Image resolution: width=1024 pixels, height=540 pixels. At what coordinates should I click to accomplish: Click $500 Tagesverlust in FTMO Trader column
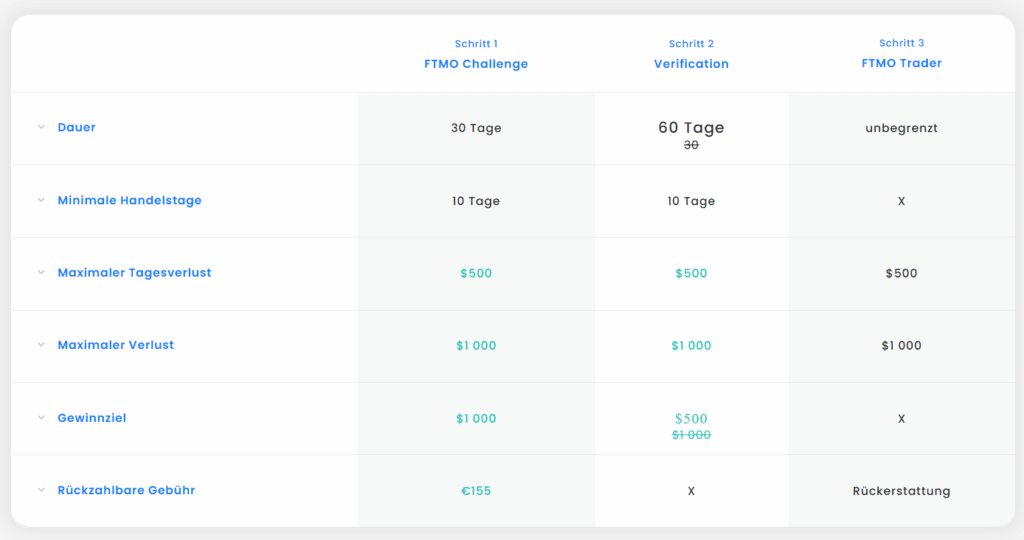pyautogui.click(x=901, y=274)
